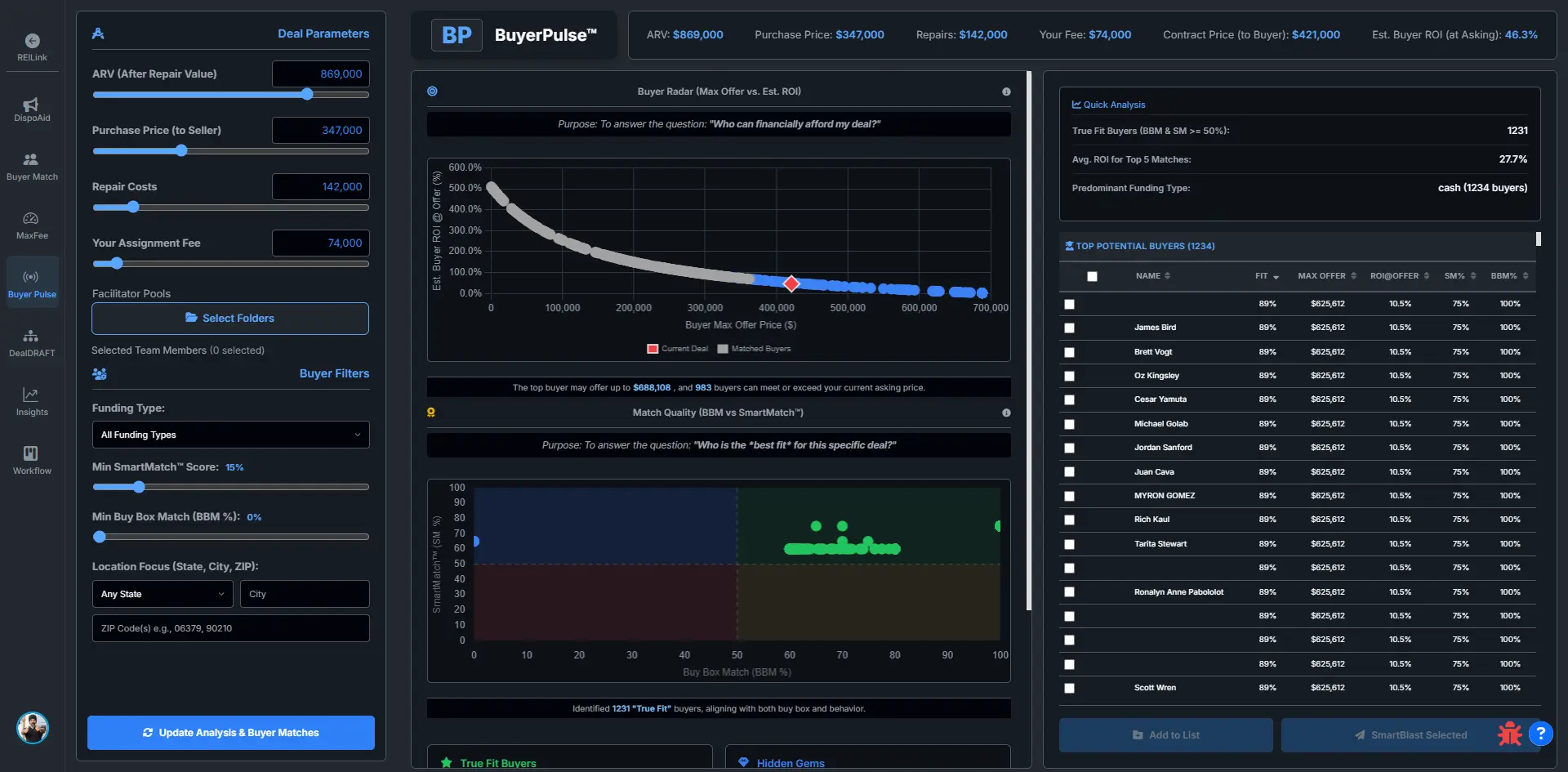1568x772 pixels.
Task: Open Insights chart icon
Action: coord(31,395)
